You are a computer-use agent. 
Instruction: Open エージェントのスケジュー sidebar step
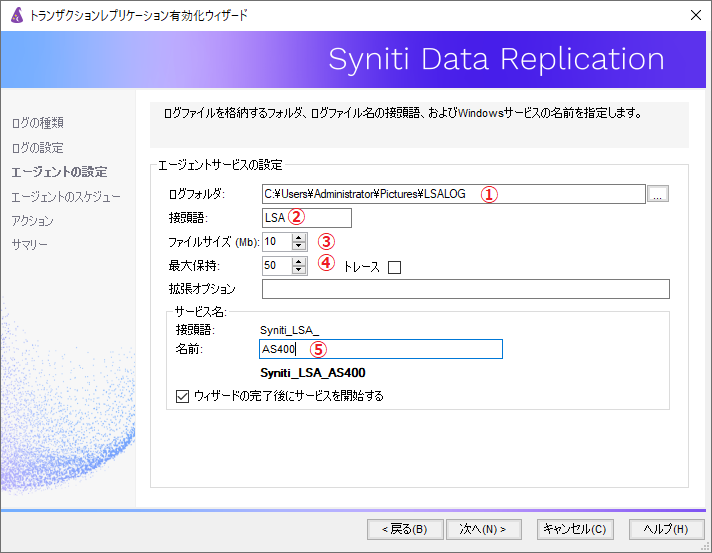(x=66, y=196)
